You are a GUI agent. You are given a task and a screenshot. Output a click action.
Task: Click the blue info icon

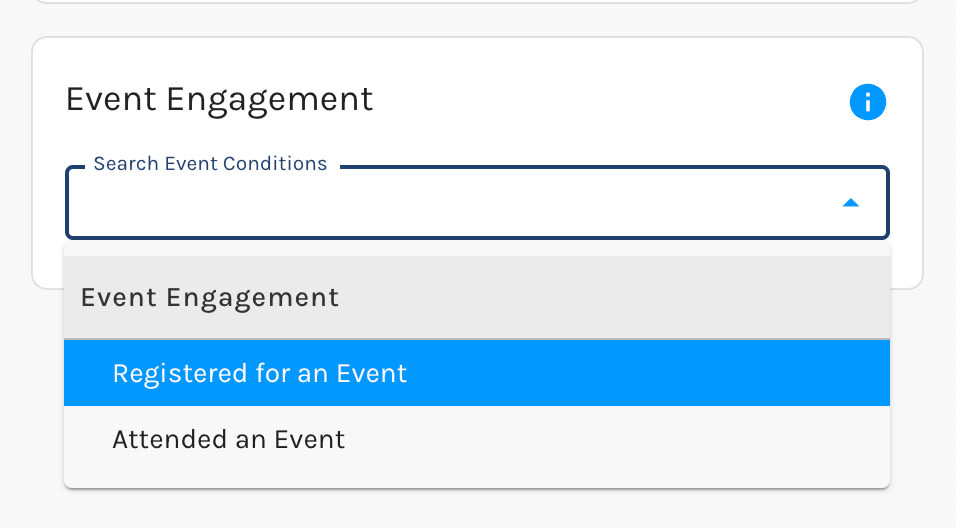(868, 102)
